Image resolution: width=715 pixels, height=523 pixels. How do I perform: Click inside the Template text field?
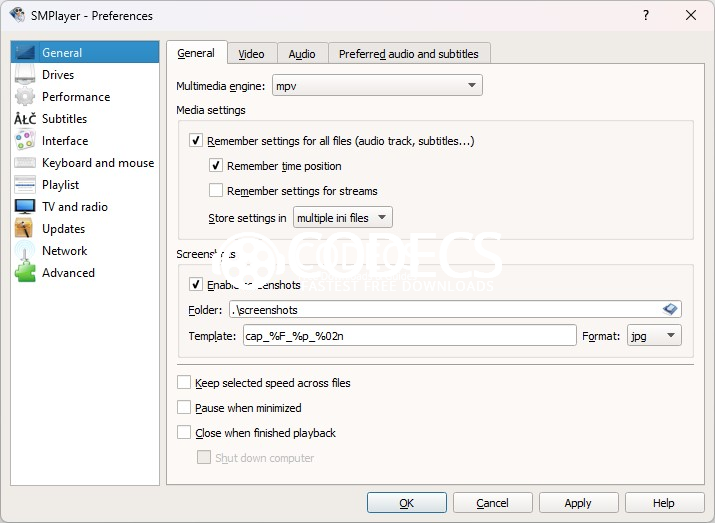tap(409, 336)
